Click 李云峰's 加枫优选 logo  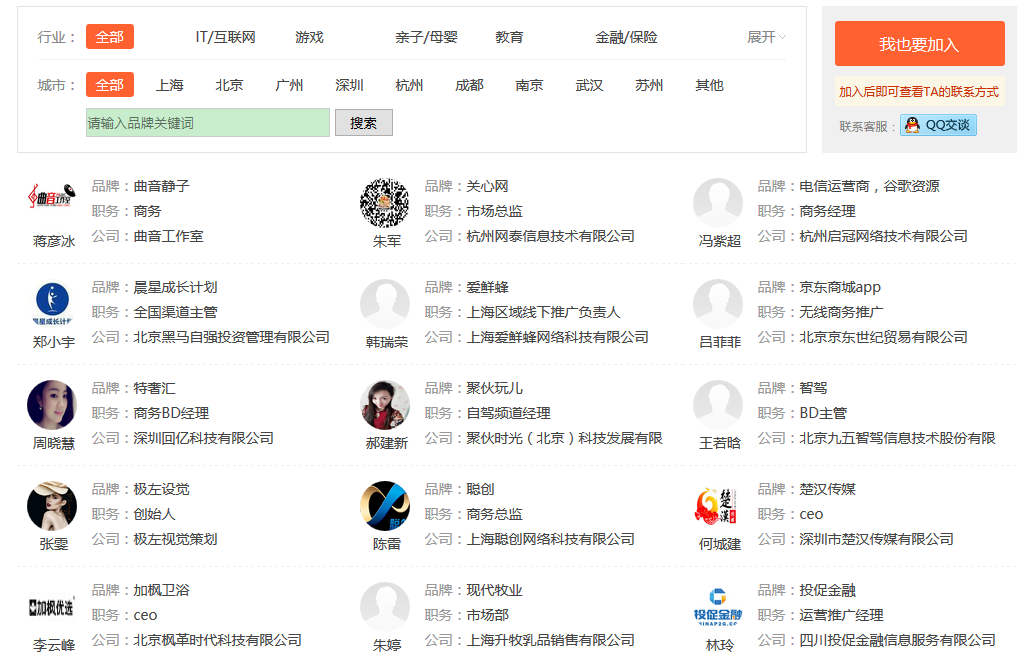[52, 607]
